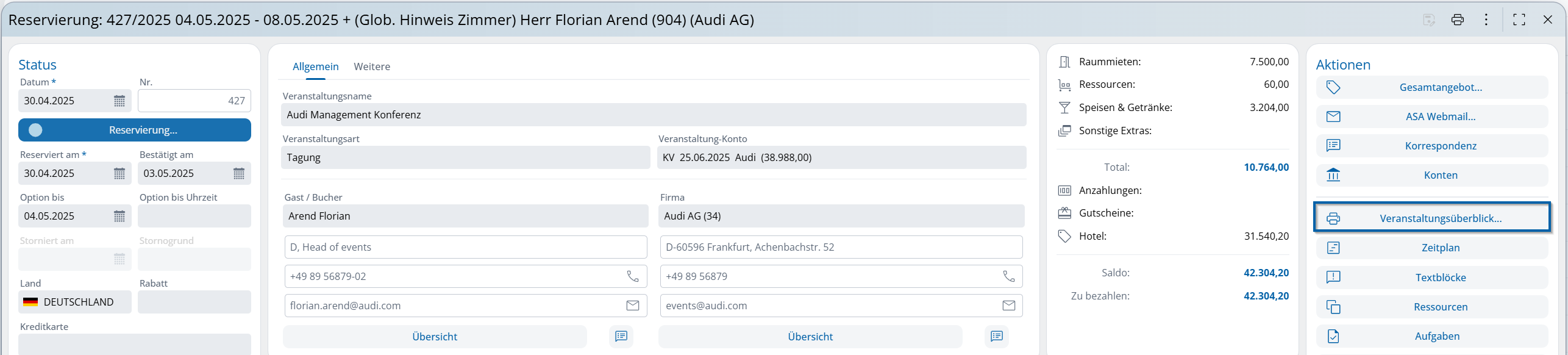Select the Allgemein tab

point(315,66)
